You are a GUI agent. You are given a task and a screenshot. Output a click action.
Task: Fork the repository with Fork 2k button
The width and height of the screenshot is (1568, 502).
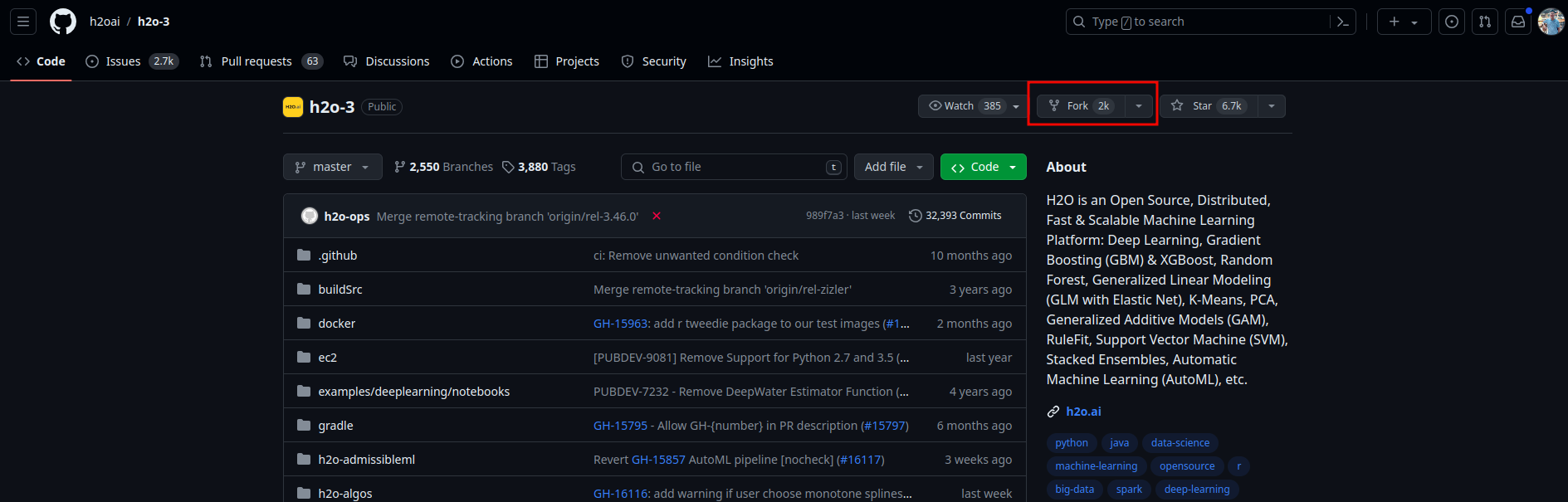tap(1081, 106)
